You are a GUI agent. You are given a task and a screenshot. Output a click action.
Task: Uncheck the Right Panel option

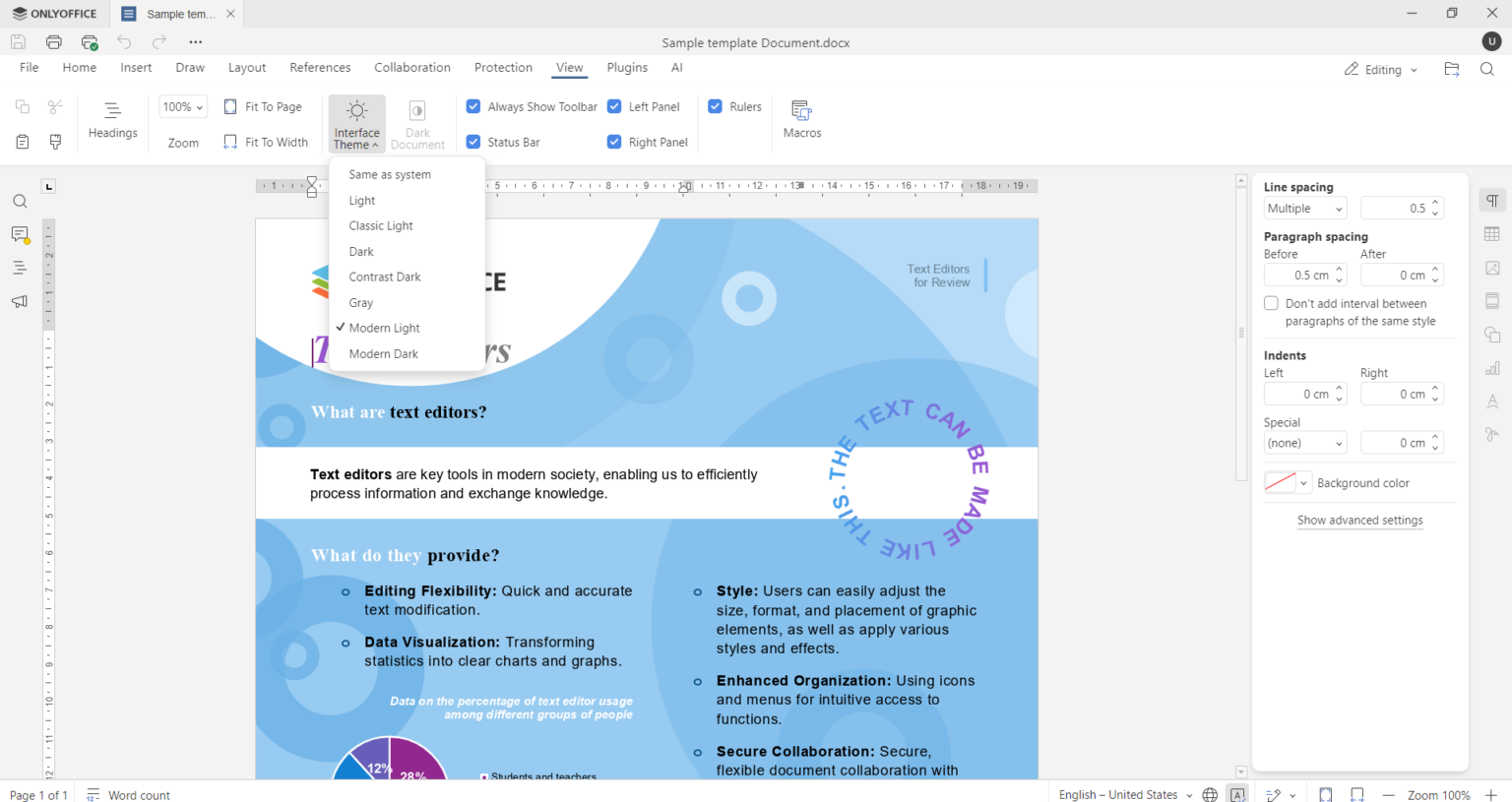[613, 142]
